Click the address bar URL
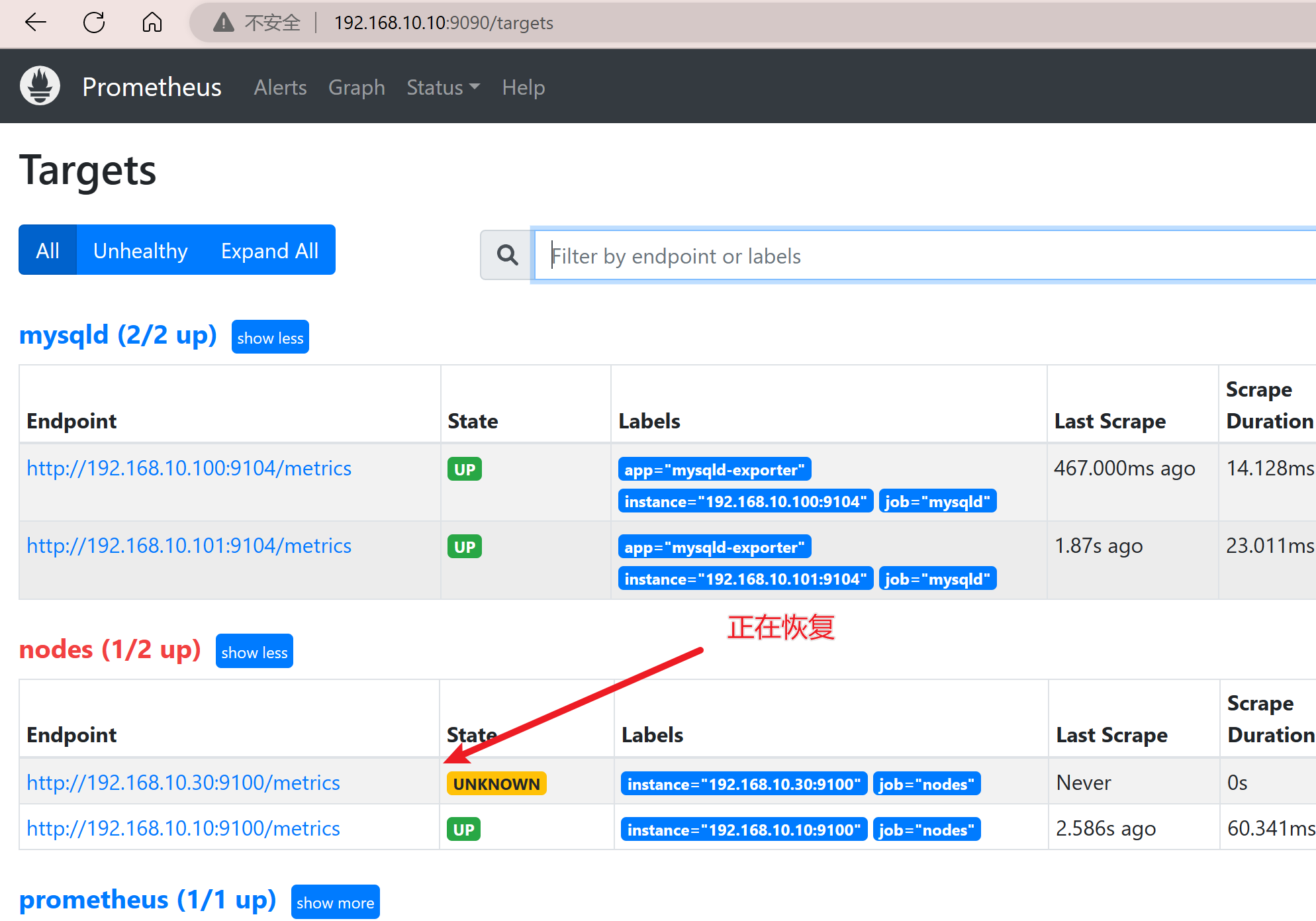This screenshot has height=921, width=1316. coord(444,23)
